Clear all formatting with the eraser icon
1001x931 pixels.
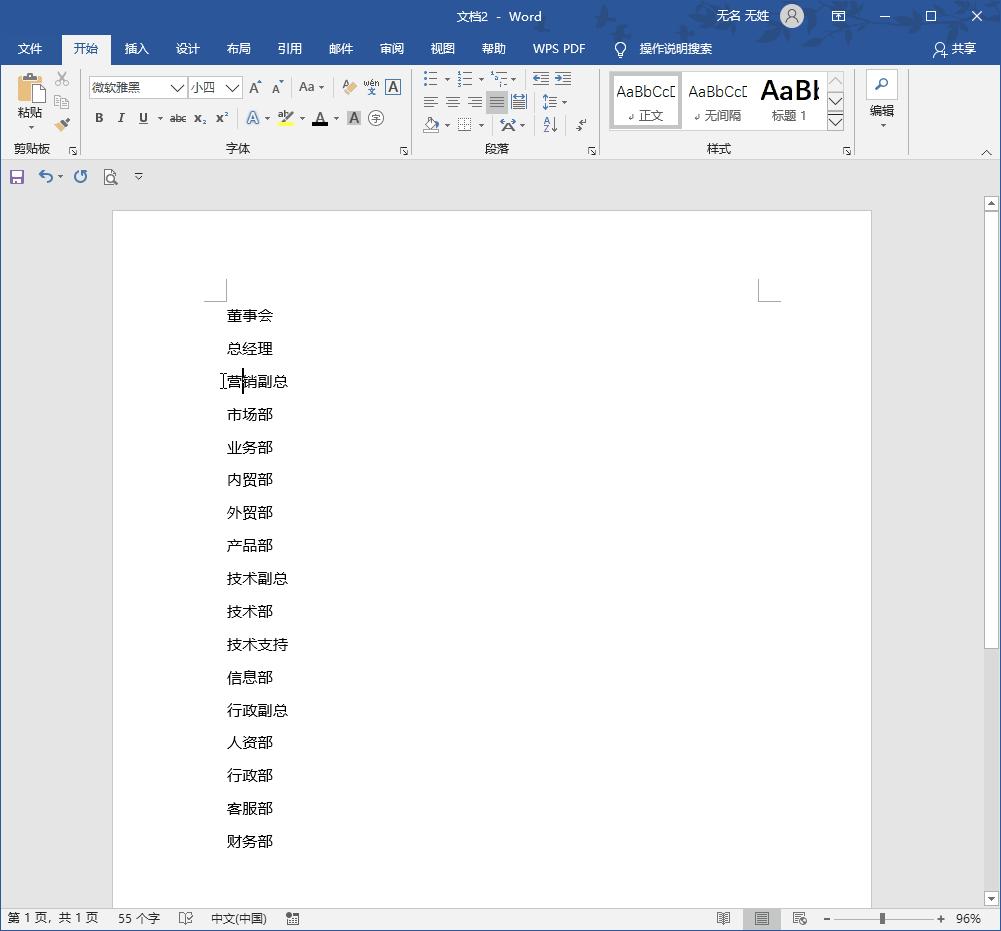[350, 86]
